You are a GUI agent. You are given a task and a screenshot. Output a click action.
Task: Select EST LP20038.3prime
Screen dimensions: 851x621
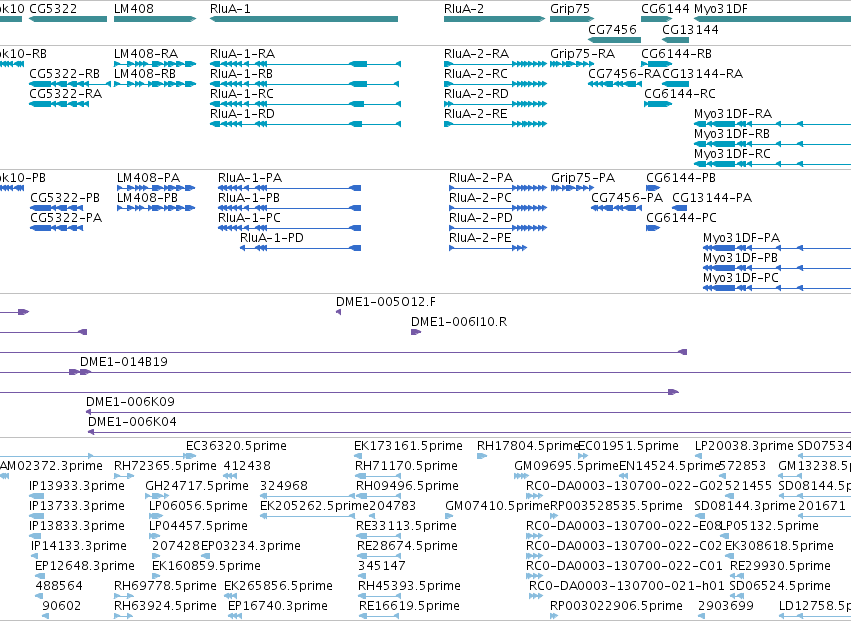coord(700,456)
